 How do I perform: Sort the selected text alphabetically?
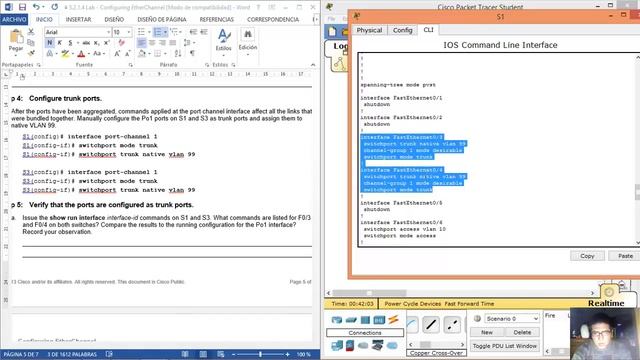pyautogui.click(x=178, y=53)
